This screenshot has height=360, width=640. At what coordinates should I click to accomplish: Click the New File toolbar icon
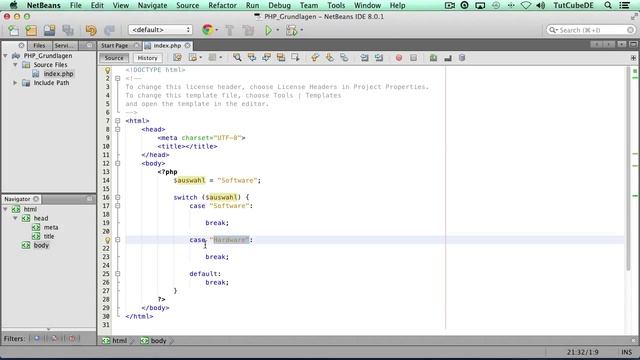[x=13, y=30]
